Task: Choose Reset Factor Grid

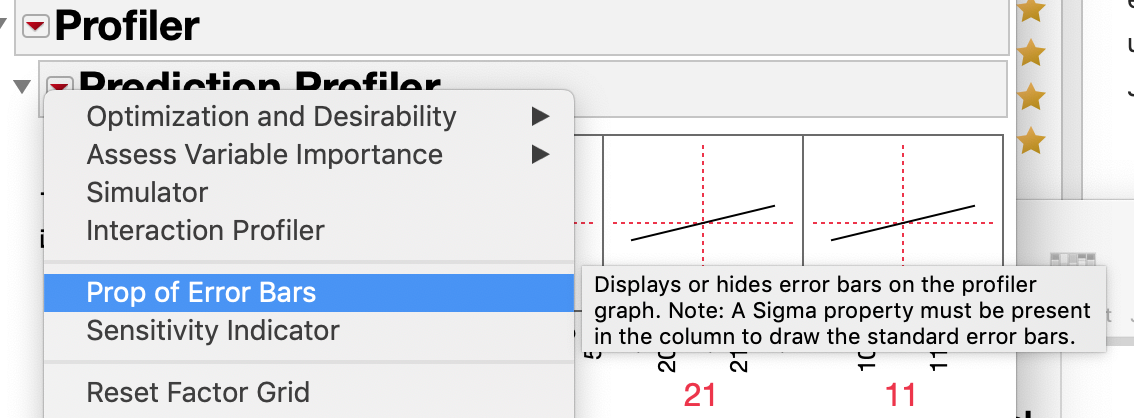Action: pyautogui.click(x=198, y=392)
